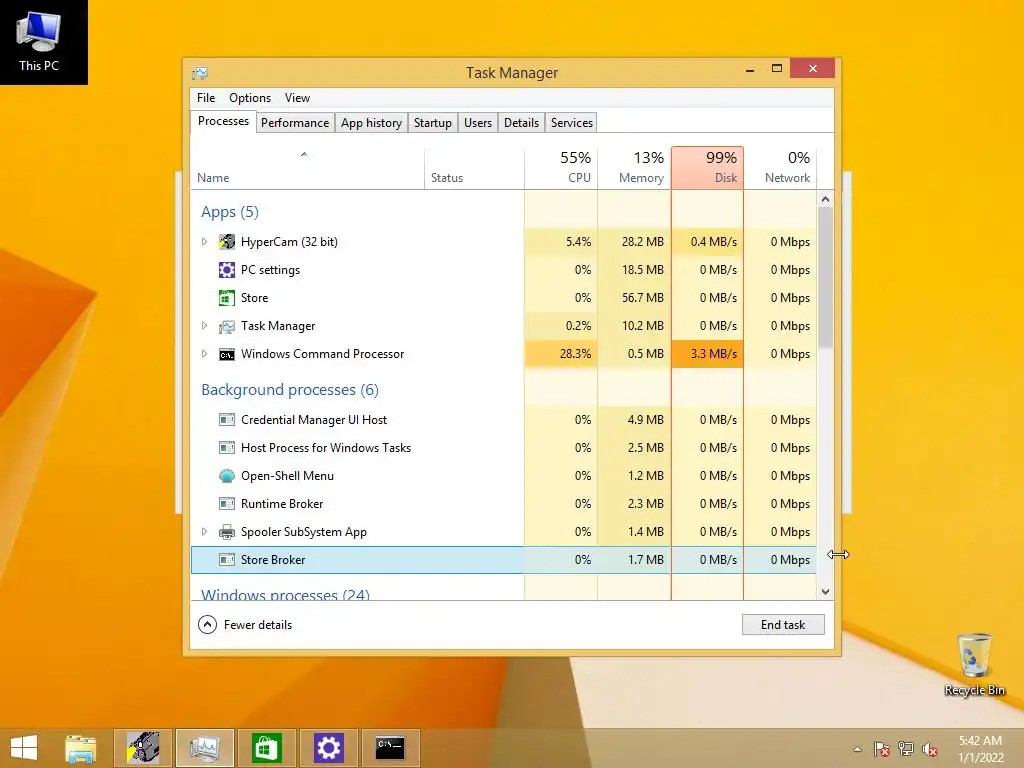
Task: Switch to the Details tab
Action: (521, 123)
